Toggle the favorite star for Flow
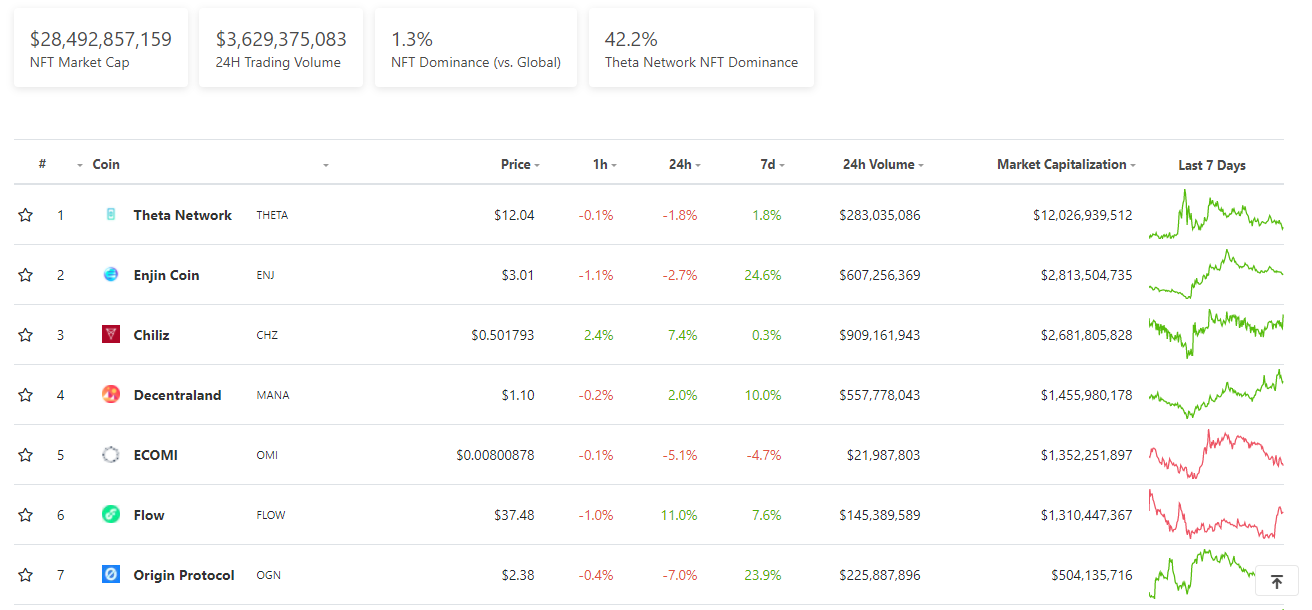 (26, 515)
